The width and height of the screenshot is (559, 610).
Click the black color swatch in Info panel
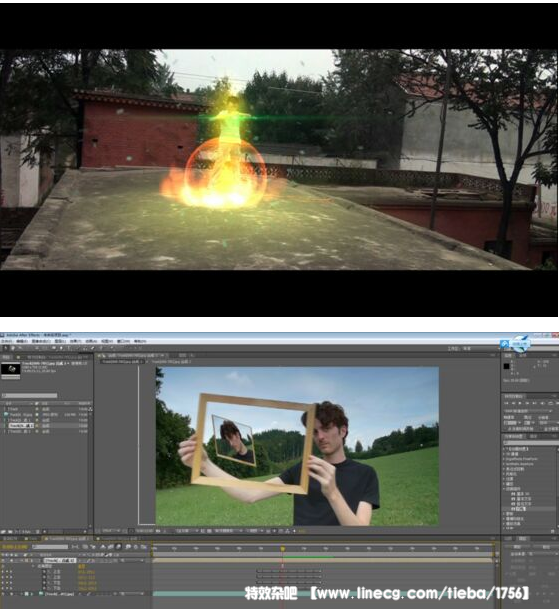point(506,366)
